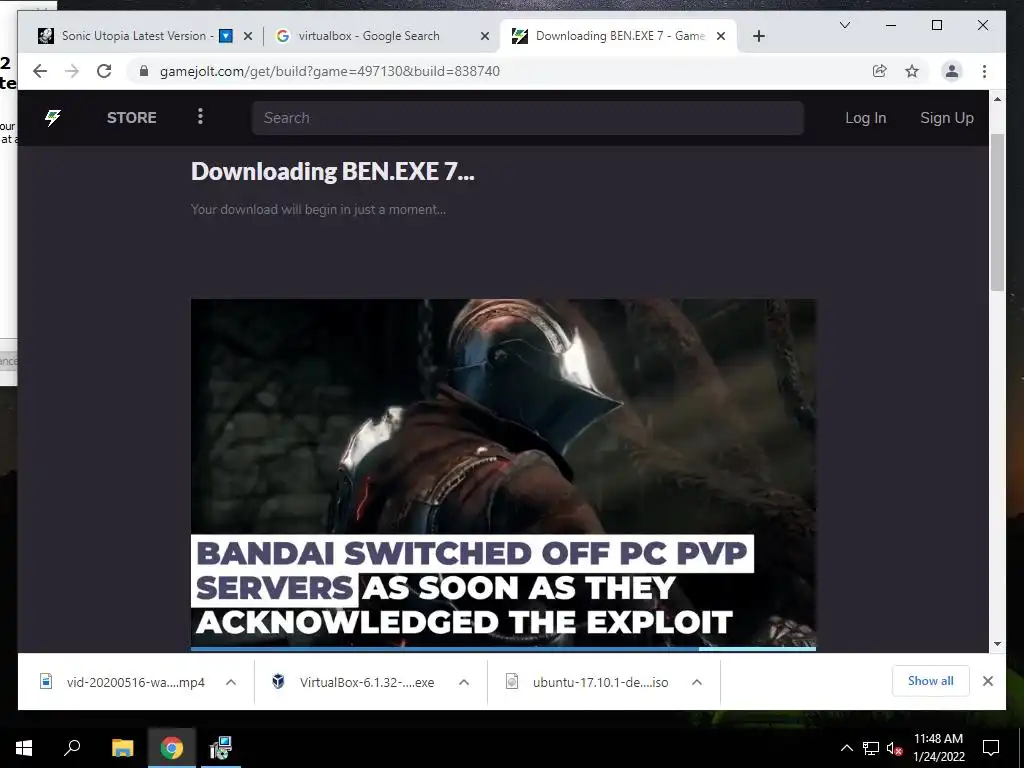This screenshot has height=768, width=1024.
Task: Click Show all downloads
Action: pos(931,681)
